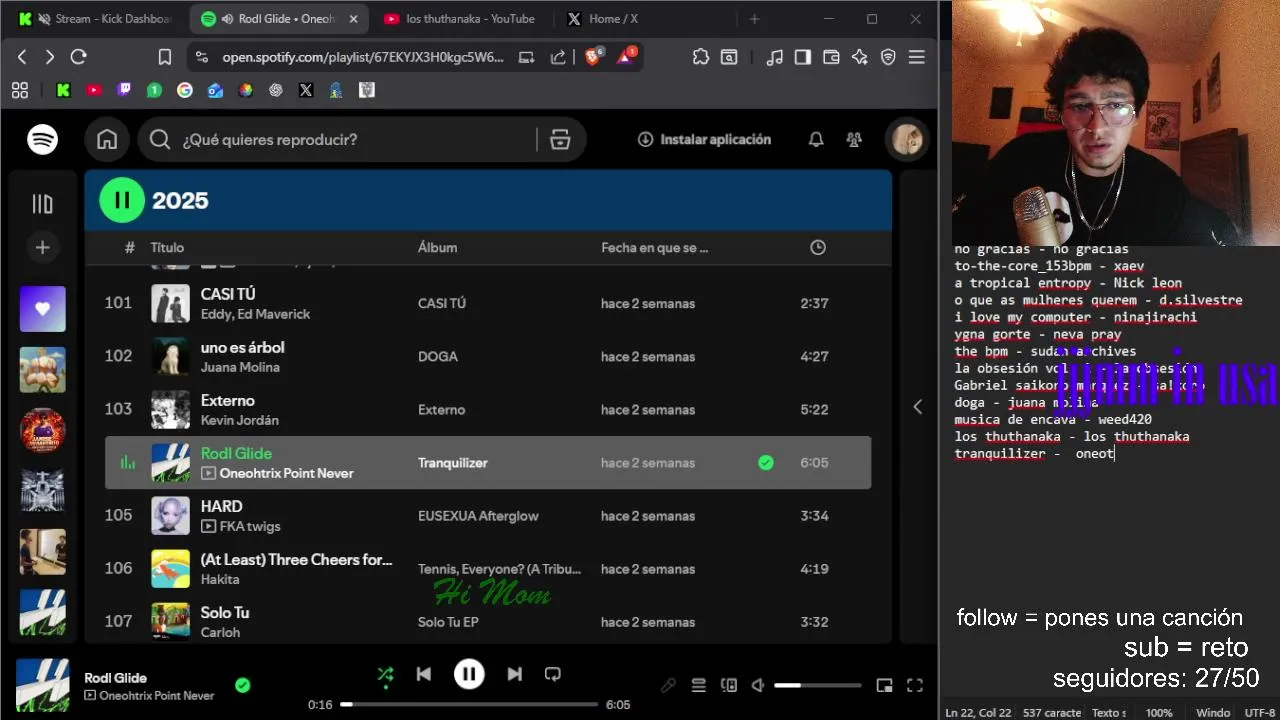Create playlist with plus icon

[42, 247]
